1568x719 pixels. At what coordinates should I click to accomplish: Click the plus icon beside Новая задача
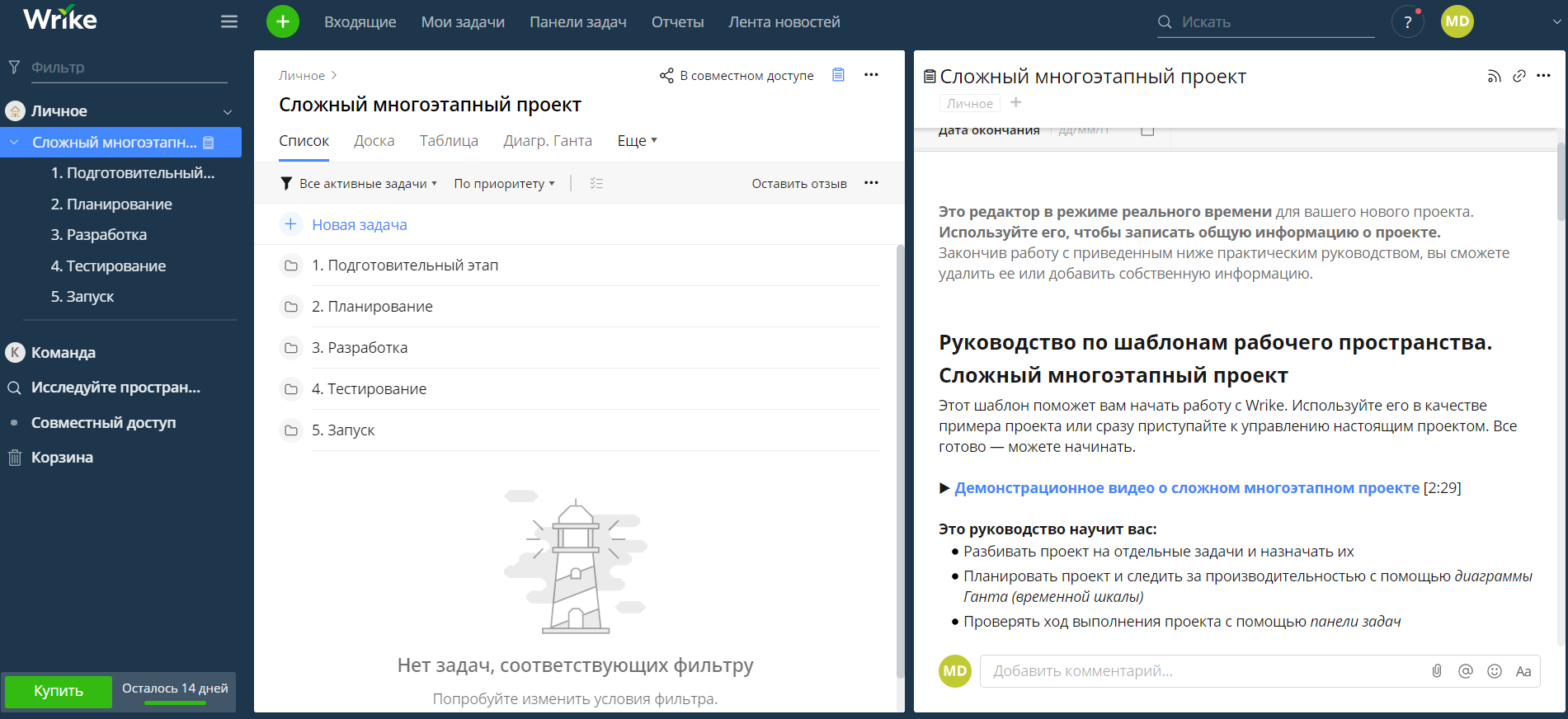(290, 224)
